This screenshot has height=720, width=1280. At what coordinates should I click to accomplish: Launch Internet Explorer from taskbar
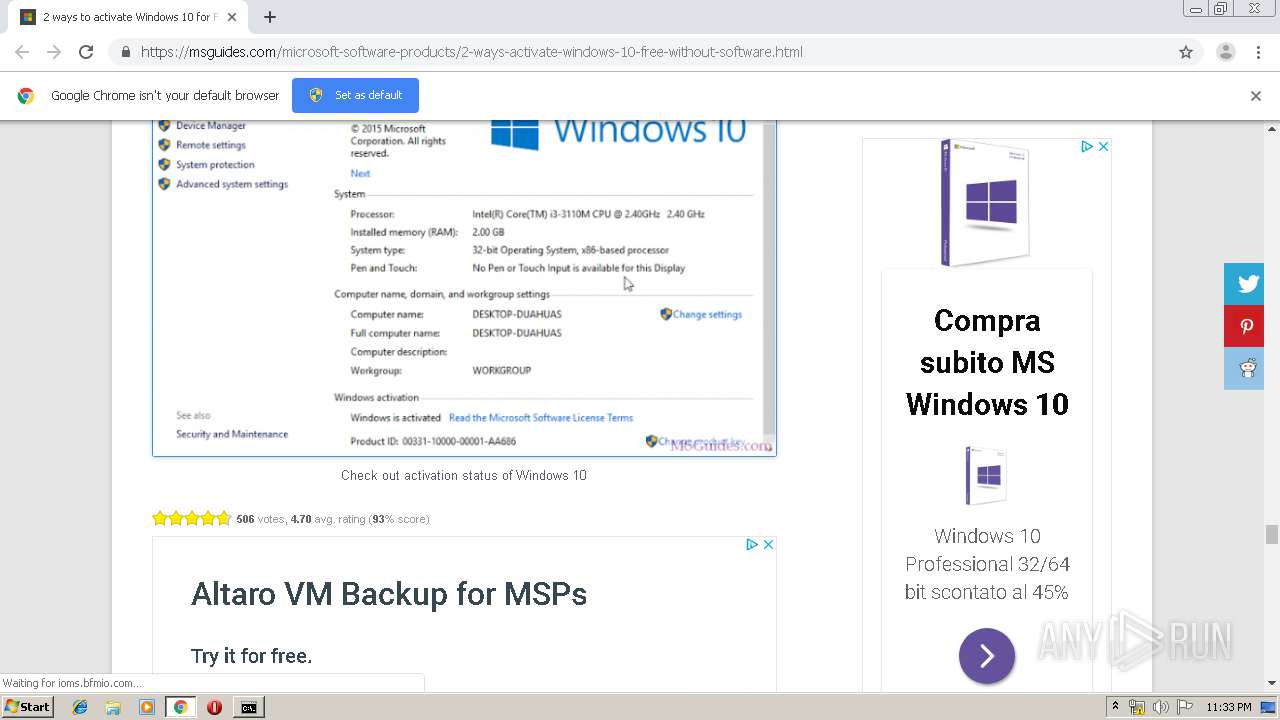coord(80,707)
